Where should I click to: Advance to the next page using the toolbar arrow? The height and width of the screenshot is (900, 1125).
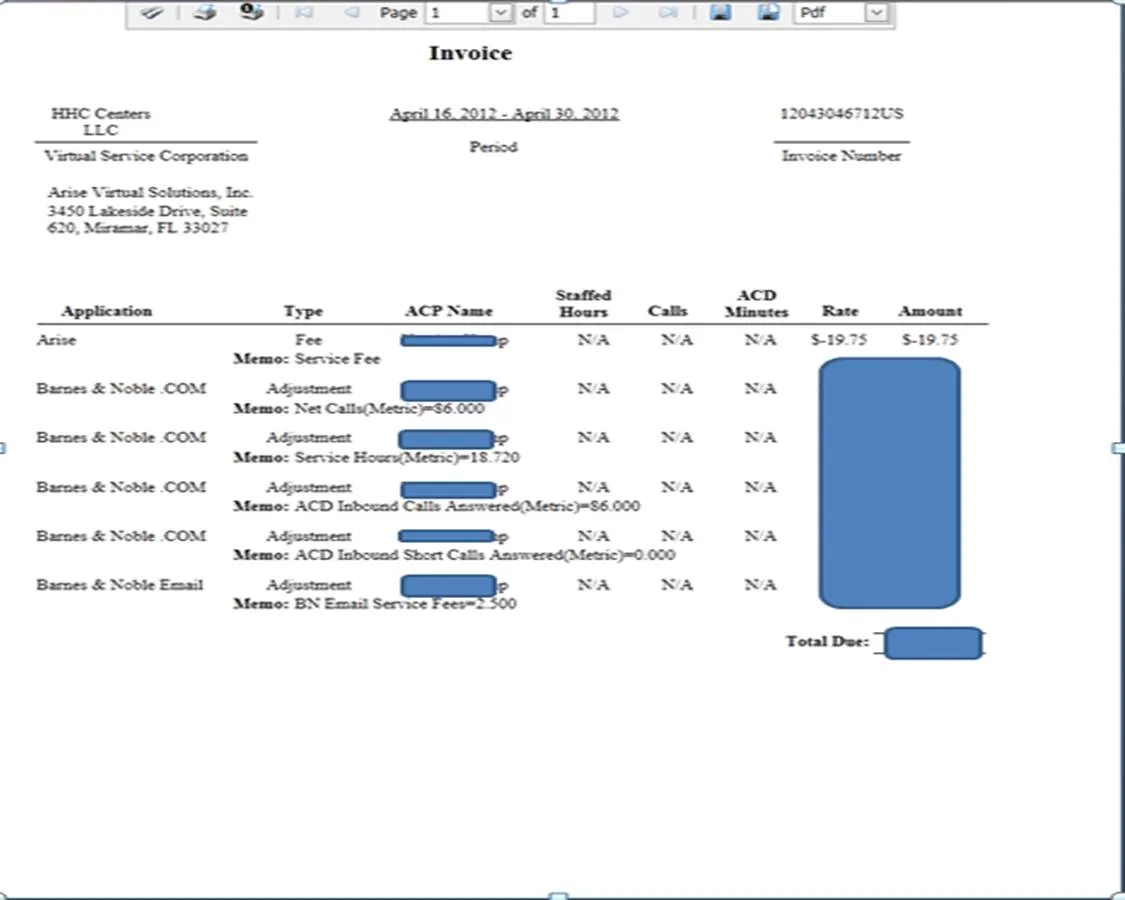click(620, 13)
